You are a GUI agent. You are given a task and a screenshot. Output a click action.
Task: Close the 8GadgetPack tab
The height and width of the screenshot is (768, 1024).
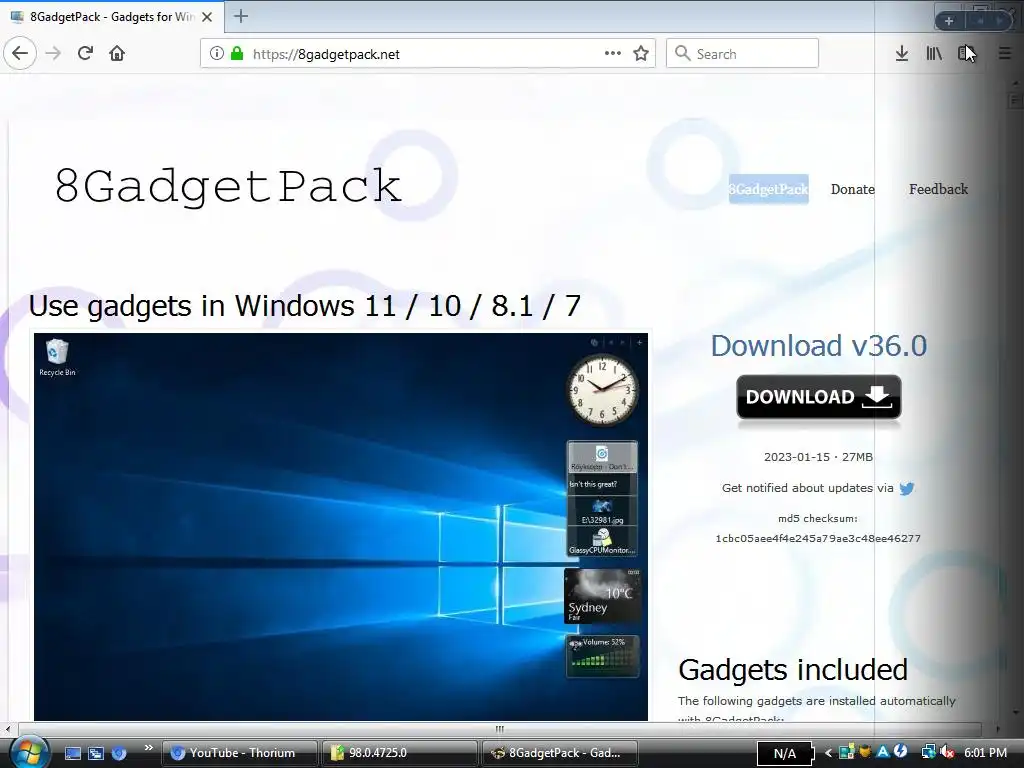tap(207, 17)
